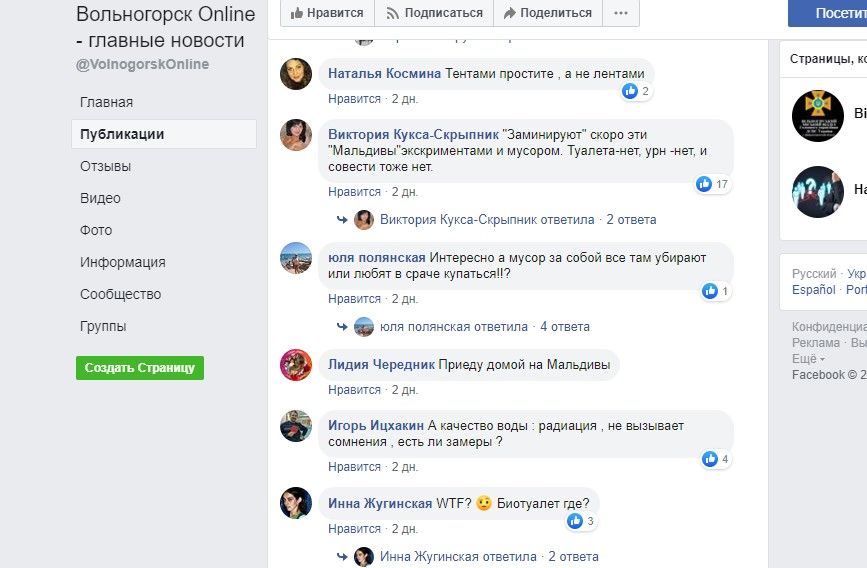Click the three-dots more options button
This screenshot has height=568, width=867.
point(621,13)
